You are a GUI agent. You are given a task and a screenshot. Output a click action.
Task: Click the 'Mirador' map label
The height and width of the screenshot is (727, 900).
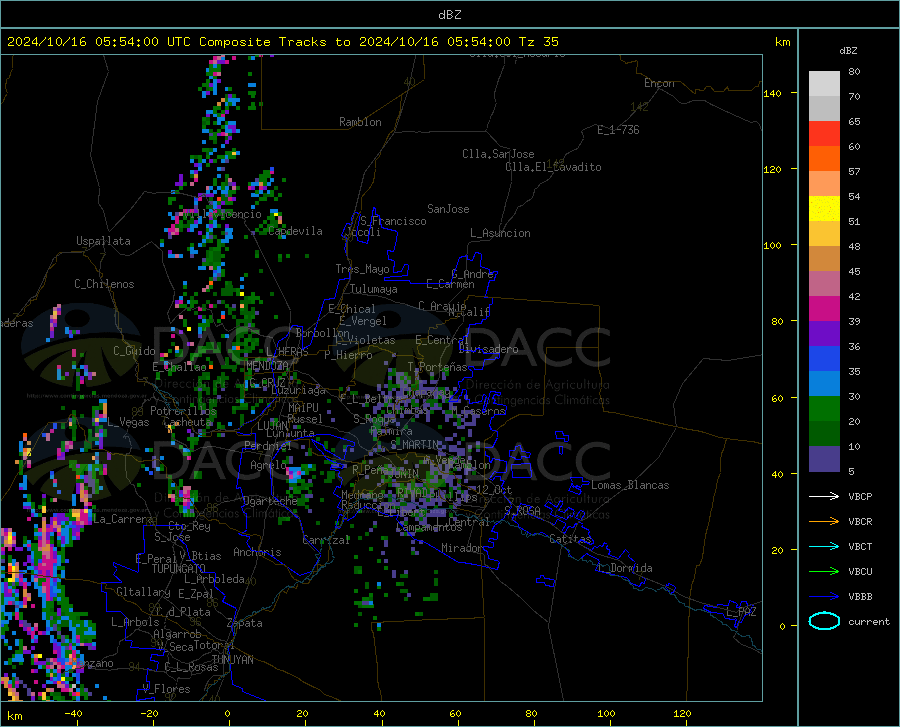461,548
